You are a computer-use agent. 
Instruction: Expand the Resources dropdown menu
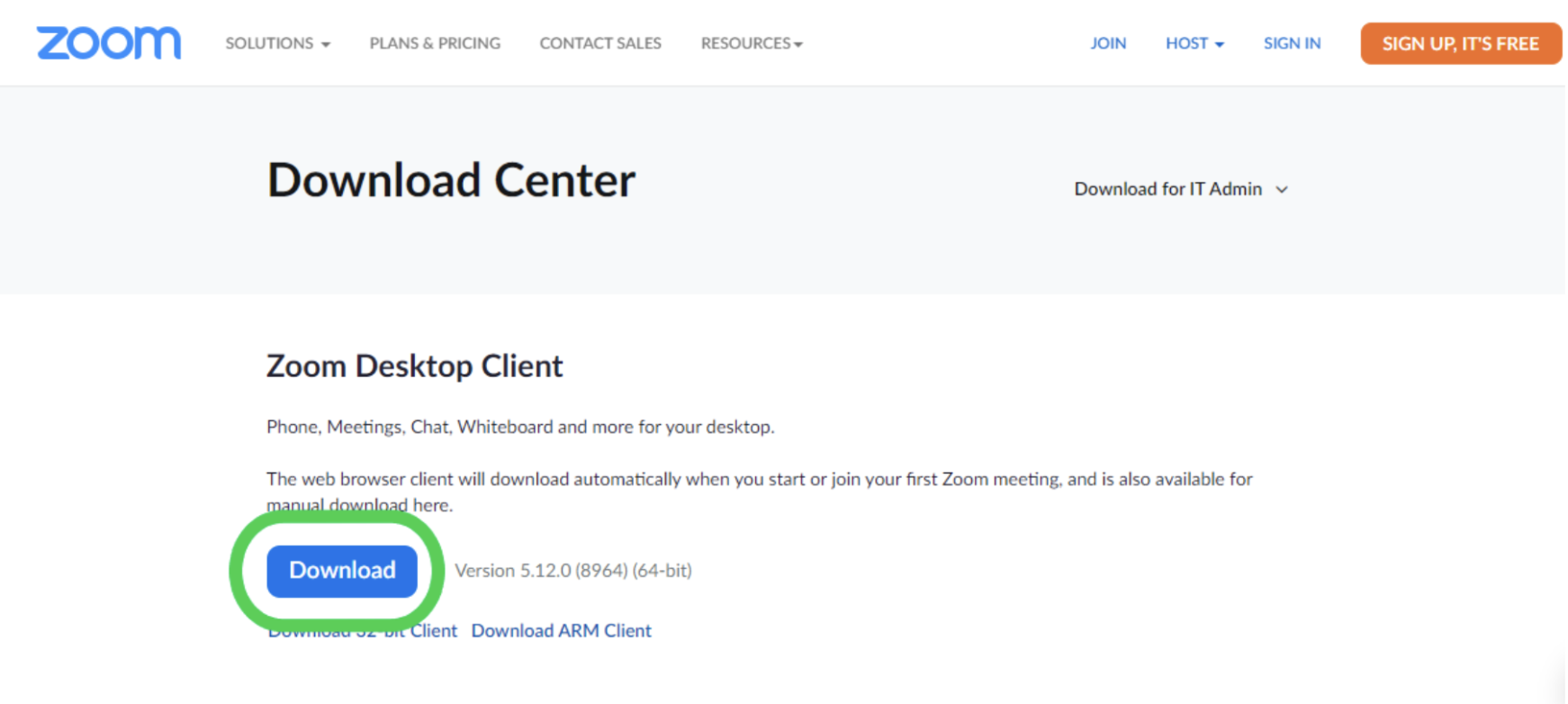point(752,43)
